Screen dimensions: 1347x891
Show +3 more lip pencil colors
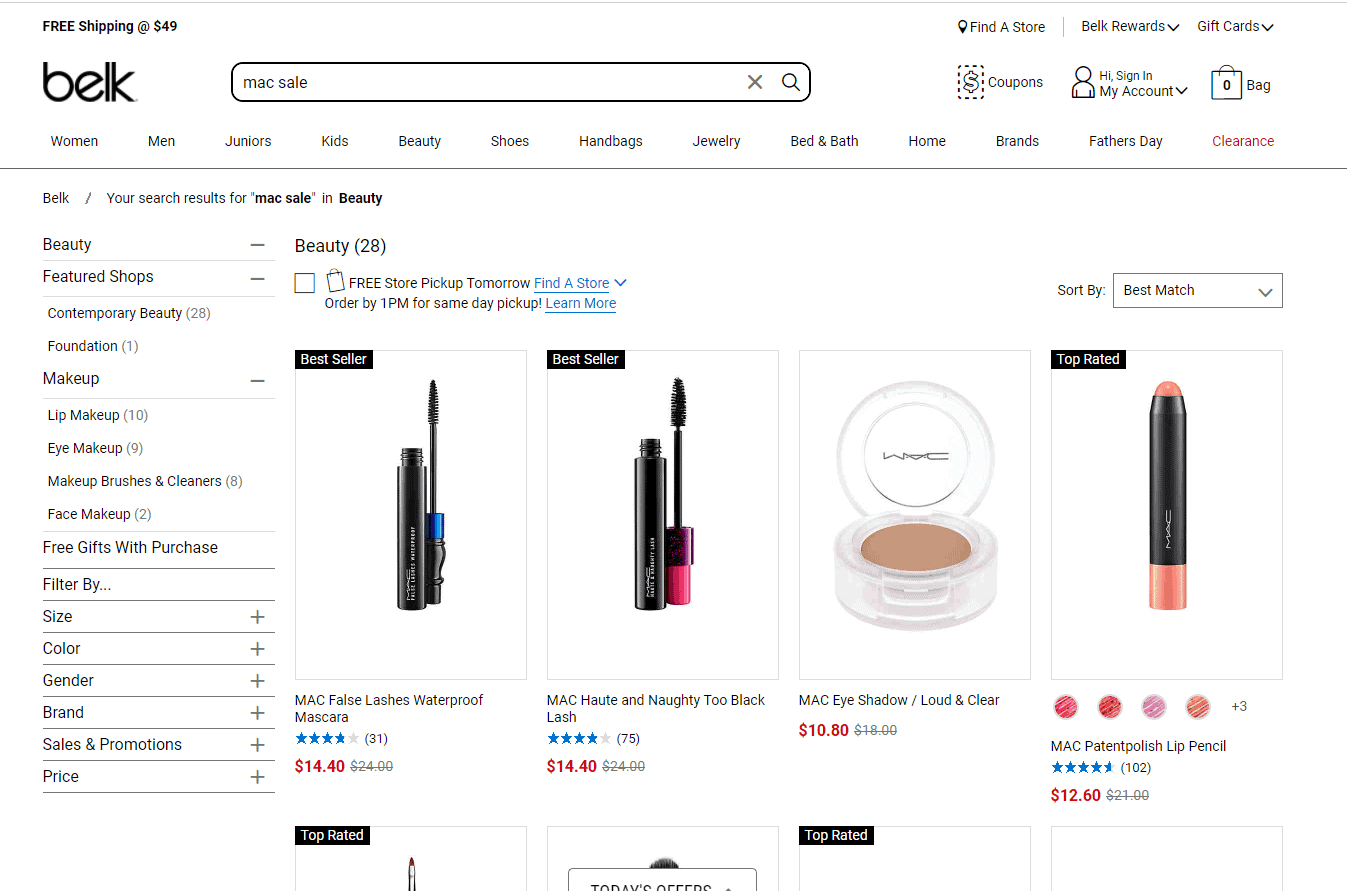[1239, 707]
